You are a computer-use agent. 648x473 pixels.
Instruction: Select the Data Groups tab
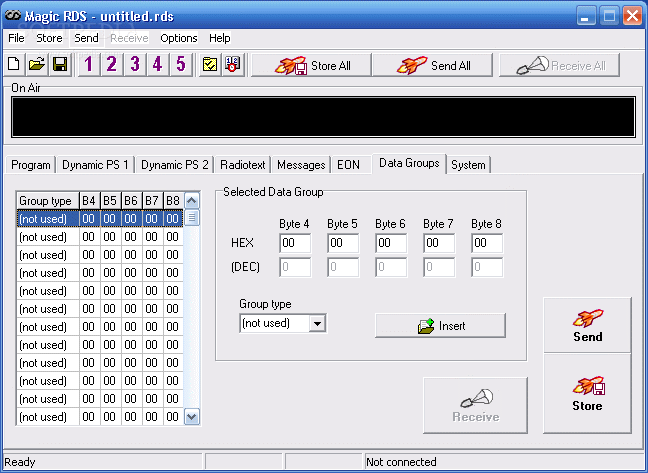409,164
